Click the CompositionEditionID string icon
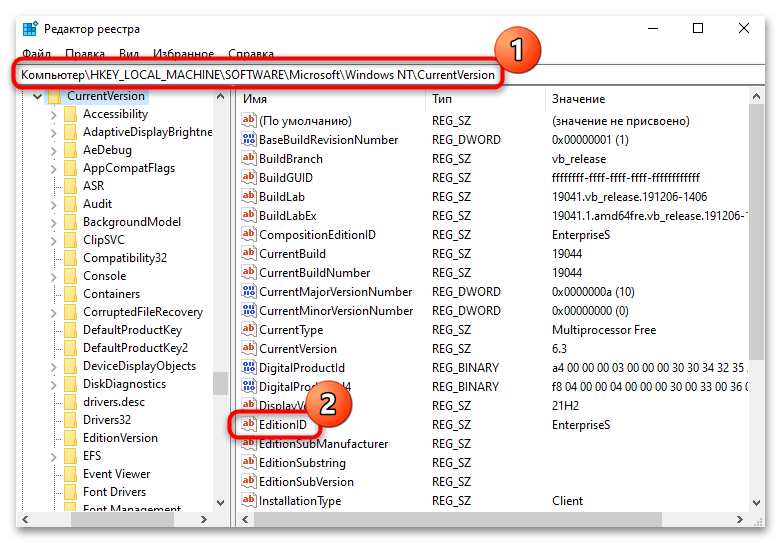The image size is (781, 543). pos(249,234)
